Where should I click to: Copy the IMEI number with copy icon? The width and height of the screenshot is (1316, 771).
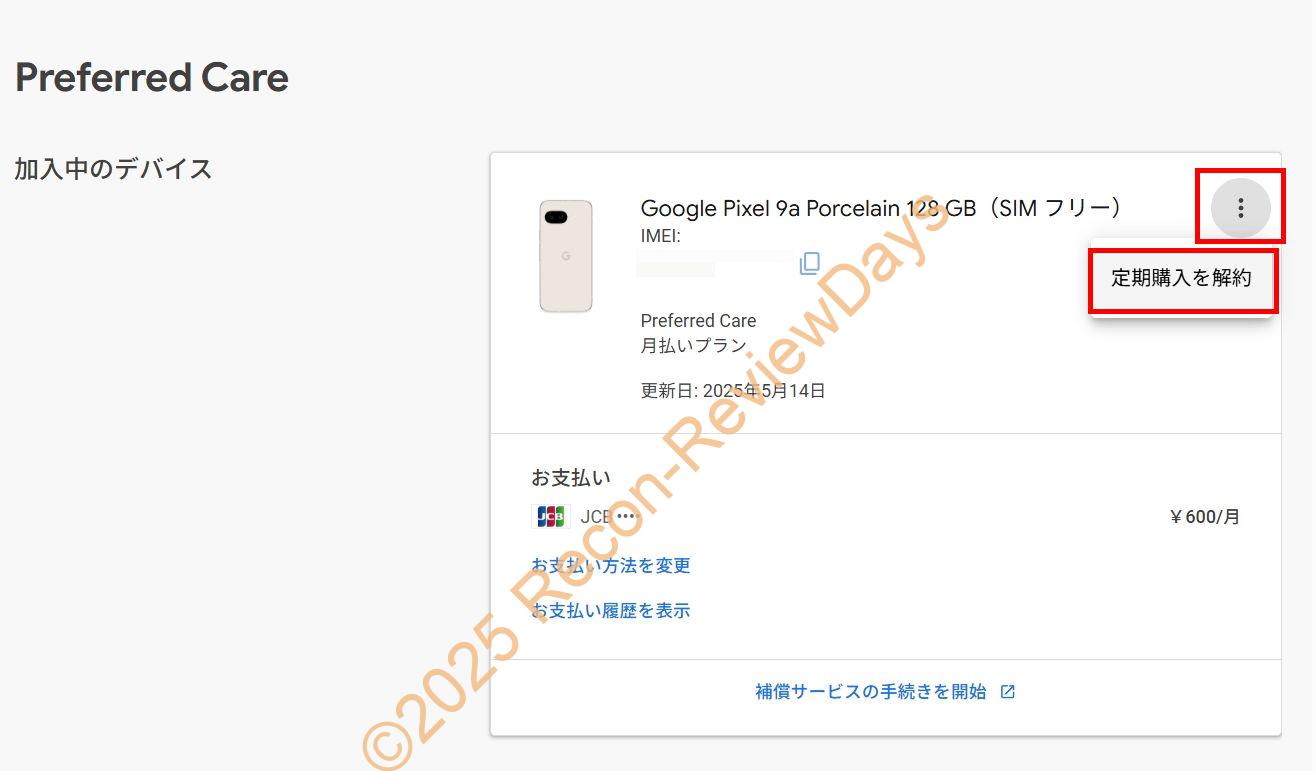[x=810, y=263]
